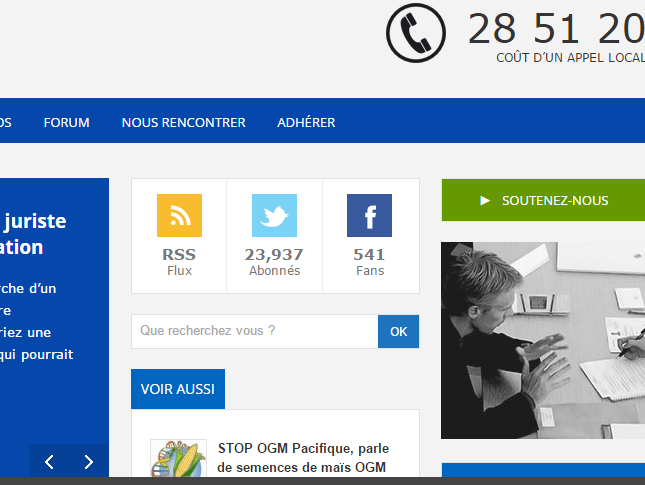
Task: Click the 28 51 20 phone number
Action: point(555,28)
